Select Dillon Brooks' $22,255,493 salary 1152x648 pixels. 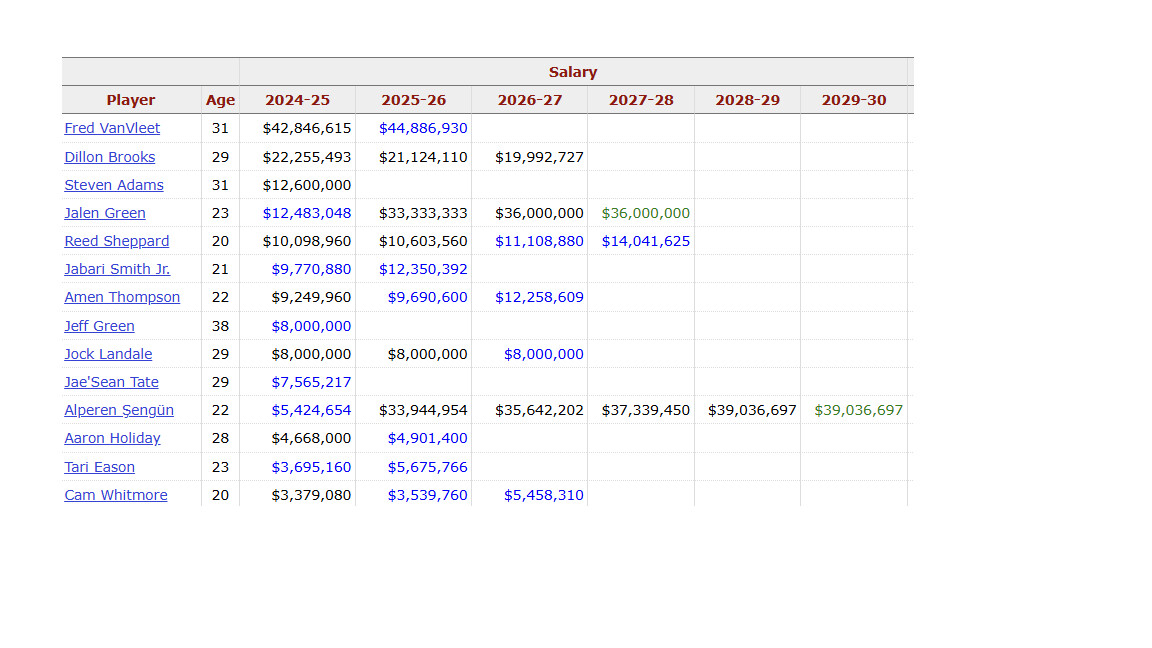pyautogui.click(x=306, y=157)
